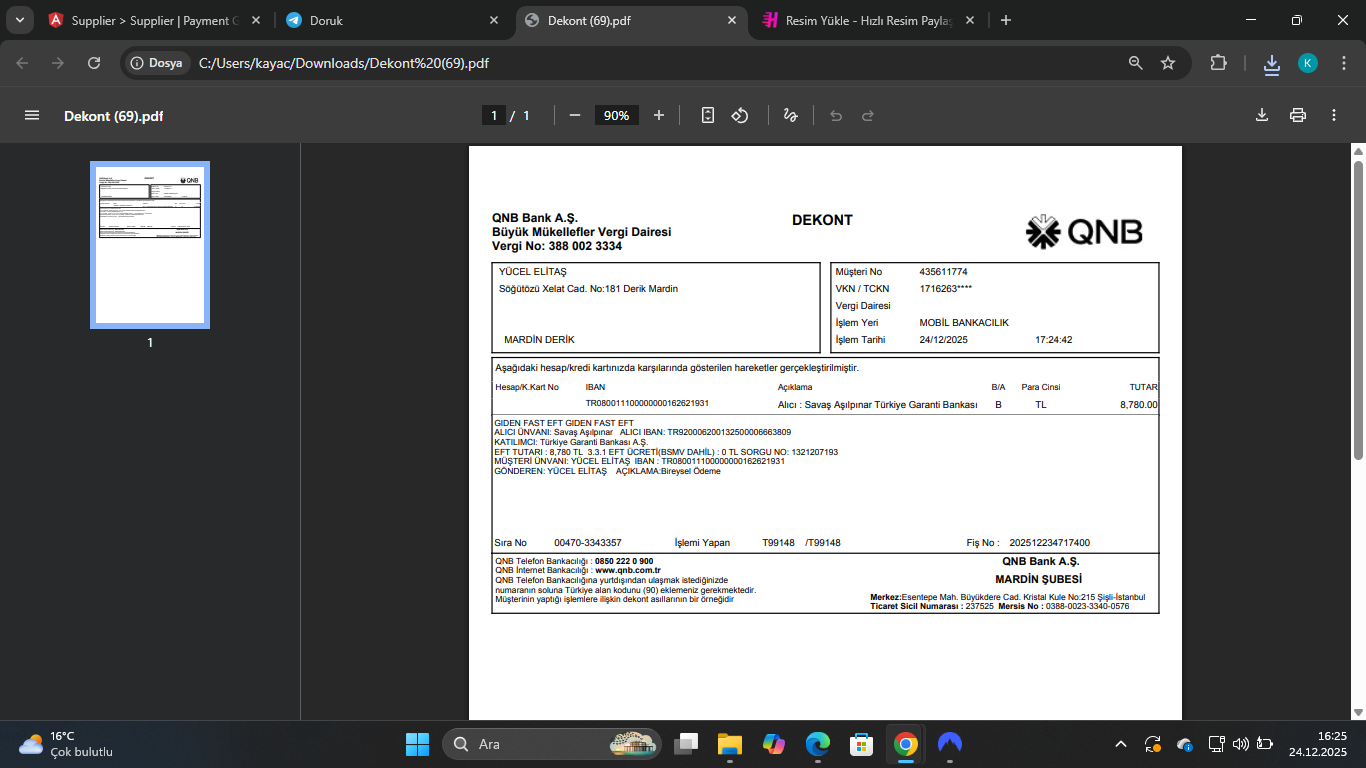This screenshot has height=768, width=1366.
Task: Download the PDF from viewer toolbar
Action: (x=1262, y=115)
